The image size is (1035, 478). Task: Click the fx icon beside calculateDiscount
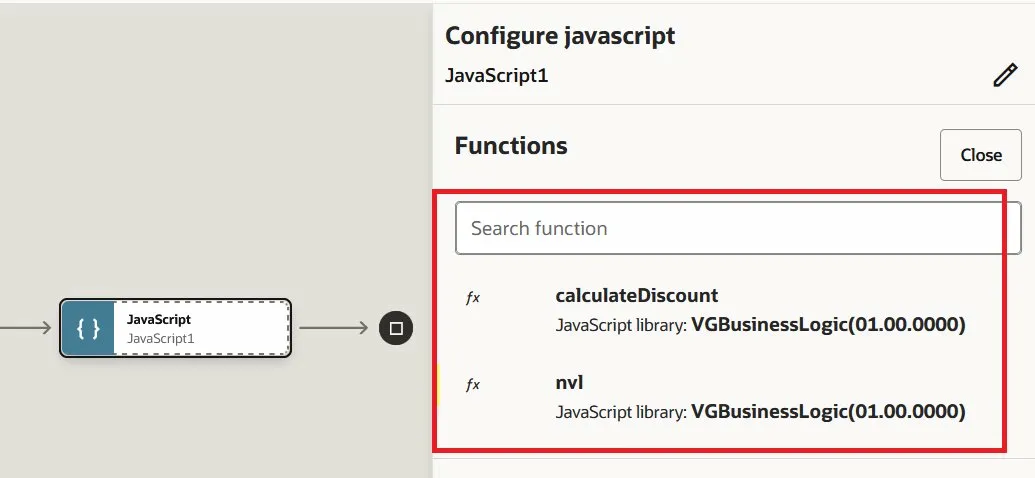pos(473,298)
